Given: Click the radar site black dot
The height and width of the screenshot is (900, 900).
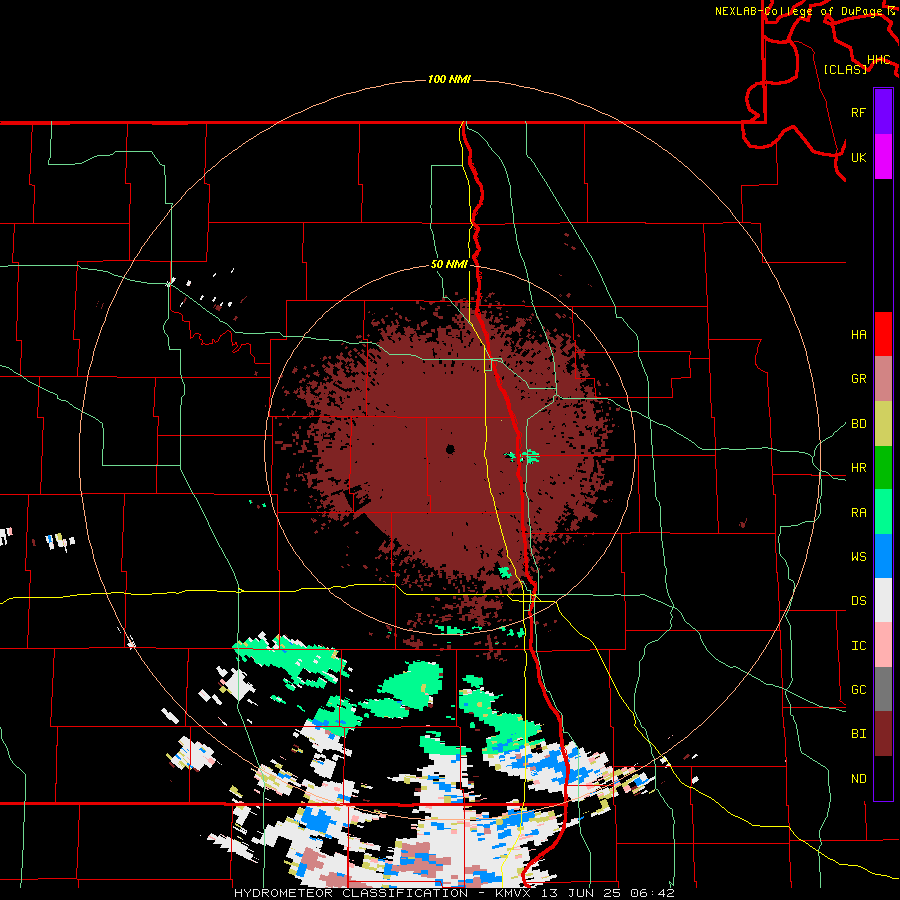Looking at the screenshot, I should pyautogui.click(x=451, y=449).
